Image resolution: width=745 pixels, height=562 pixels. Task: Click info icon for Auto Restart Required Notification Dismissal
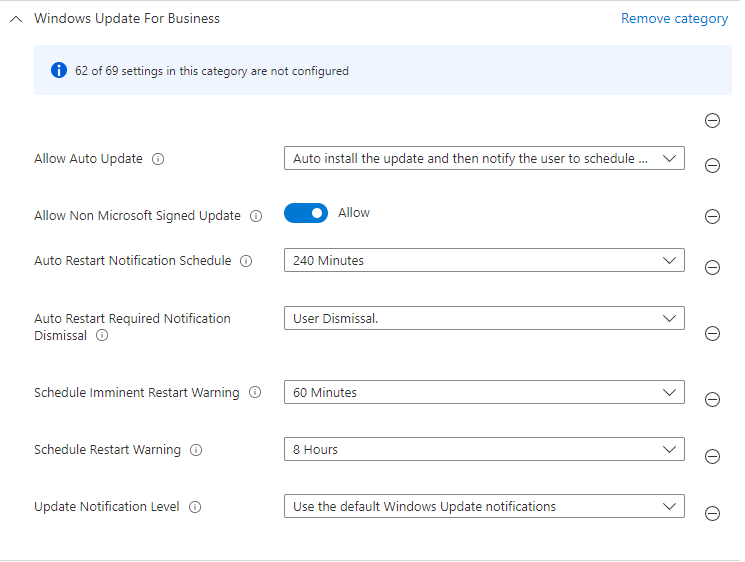(x=102, y=336)
